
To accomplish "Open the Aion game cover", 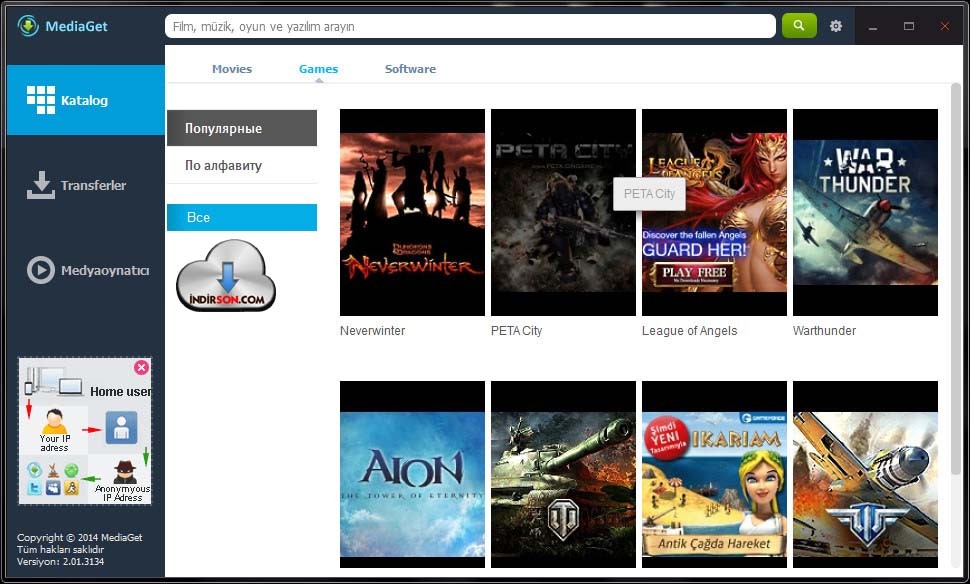I will [x=413, y=474].
